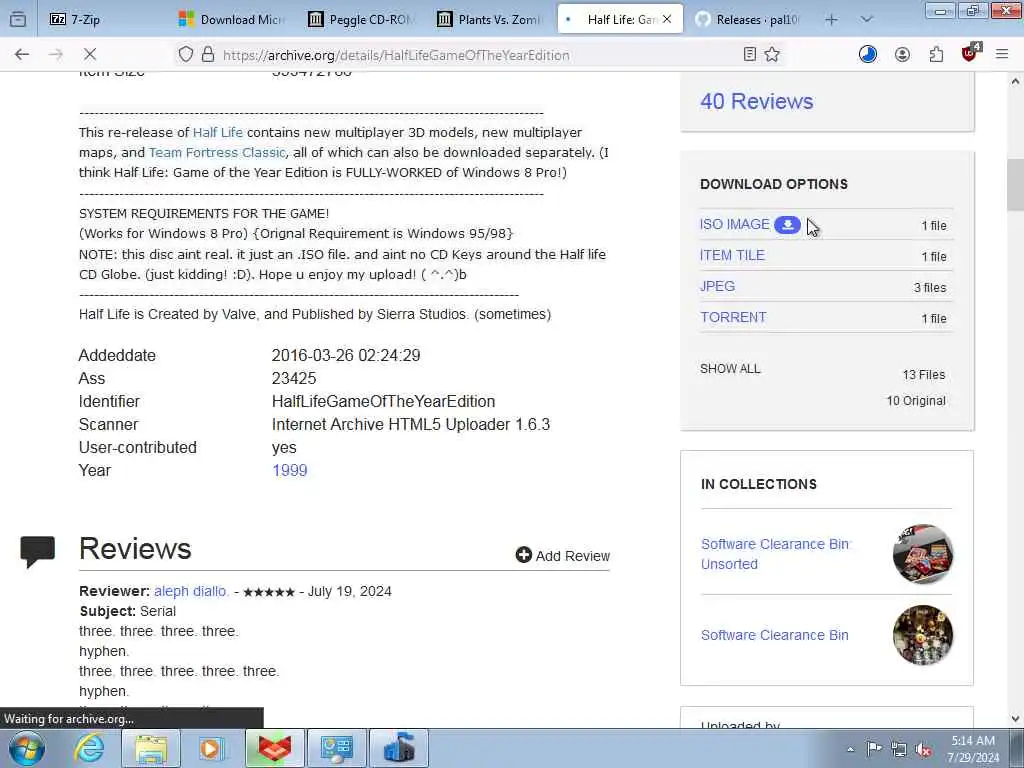Click ISO IMAGE download arrow icon
The image size is (1024, 768).
pos(788,225)
